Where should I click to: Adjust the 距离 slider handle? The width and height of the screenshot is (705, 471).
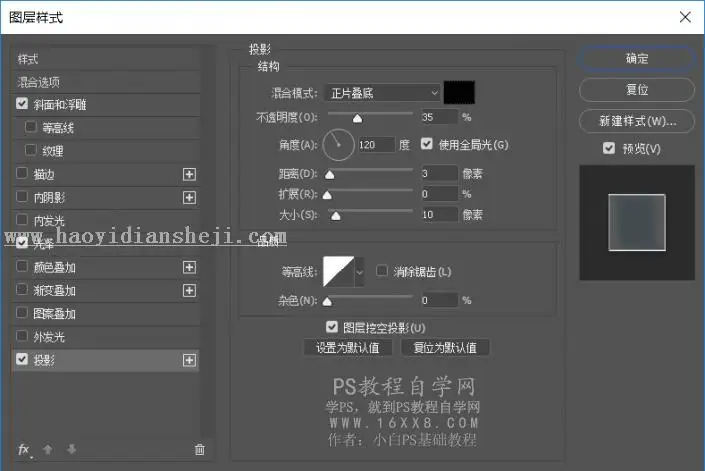330,174
